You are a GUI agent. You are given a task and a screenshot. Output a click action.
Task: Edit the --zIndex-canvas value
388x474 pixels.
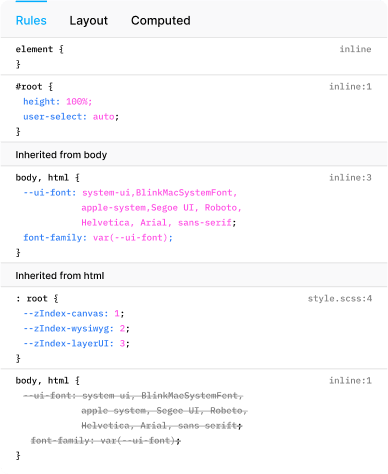[117, 314]
